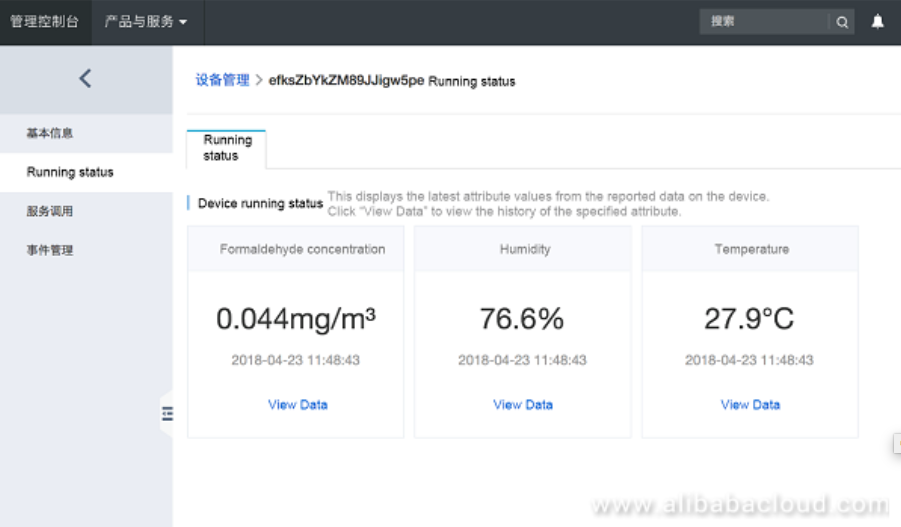This screenshot has width=901, height=527.
Task: Open 管理控制台 in the top bar
Action: coord(45,22)
